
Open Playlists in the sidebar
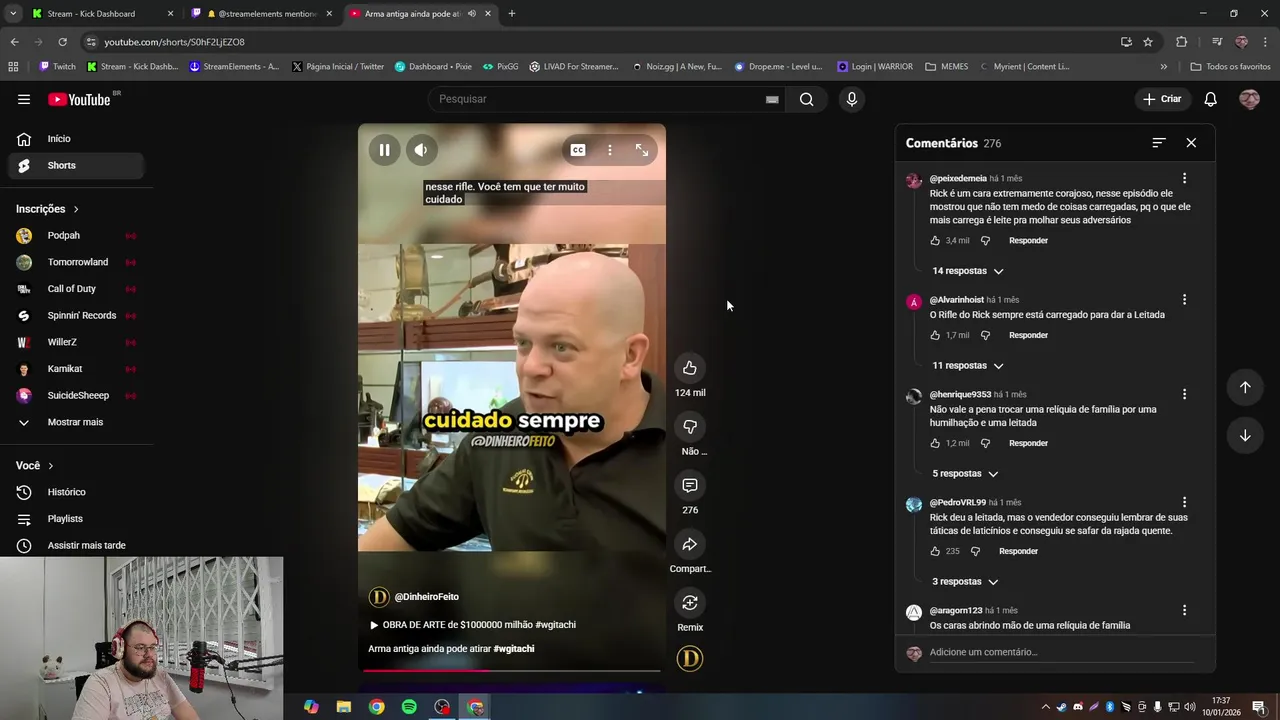coord(76,519)
